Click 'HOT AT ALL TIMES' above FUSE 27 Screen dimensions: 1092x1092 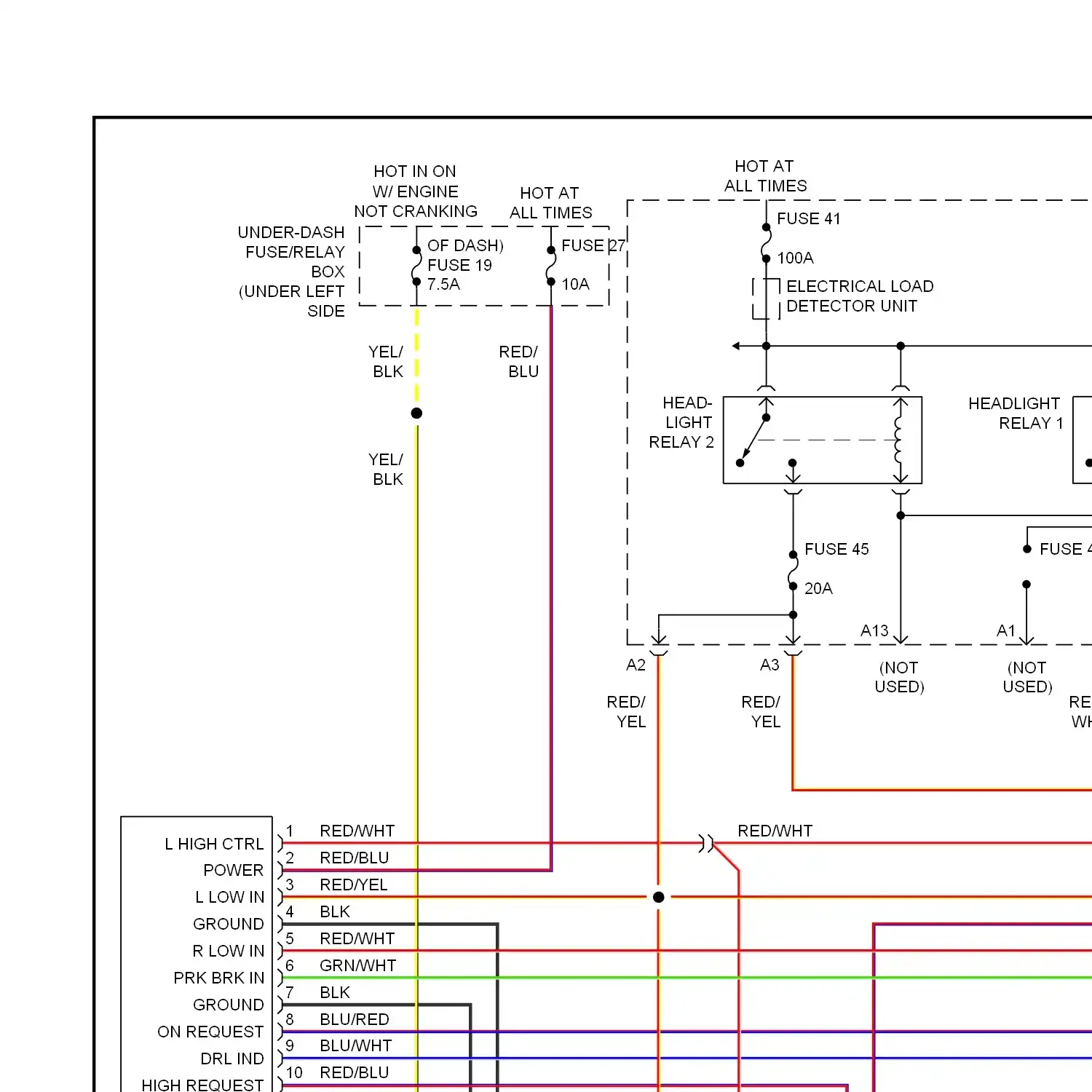coord(550,203)
